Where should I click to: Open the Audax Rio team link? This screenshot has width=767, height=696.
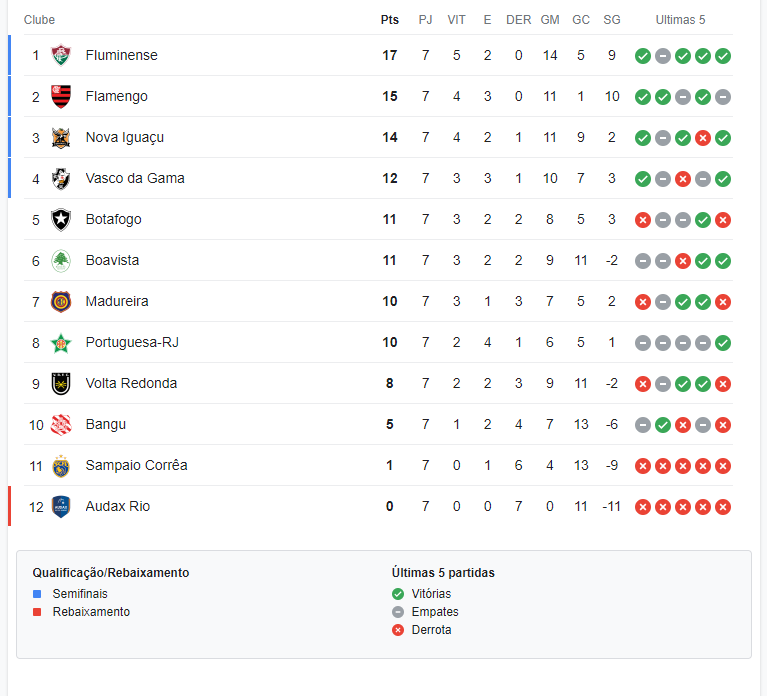118,506
